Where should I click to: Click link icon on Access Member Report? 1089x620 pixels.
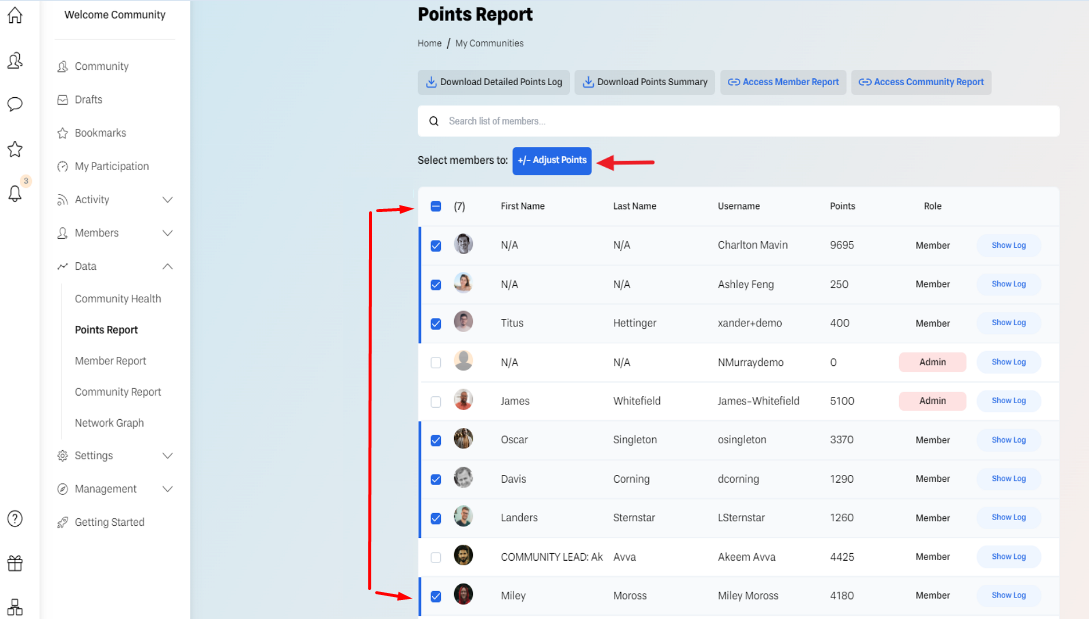point(733,82)
